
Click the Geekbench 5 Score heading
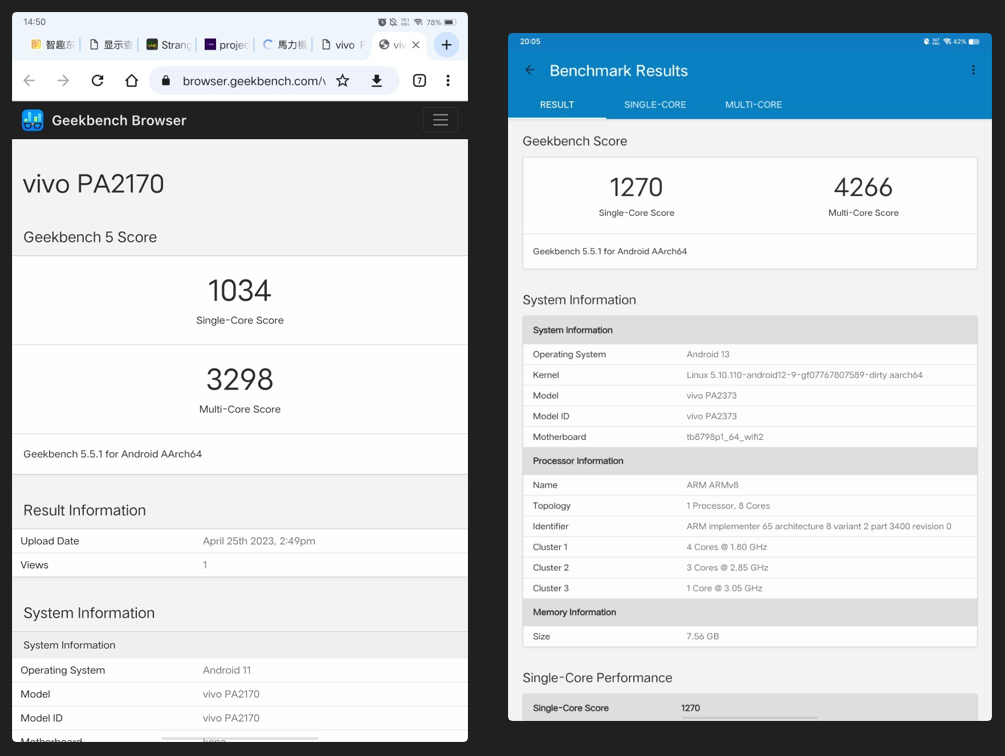(90, 237)
